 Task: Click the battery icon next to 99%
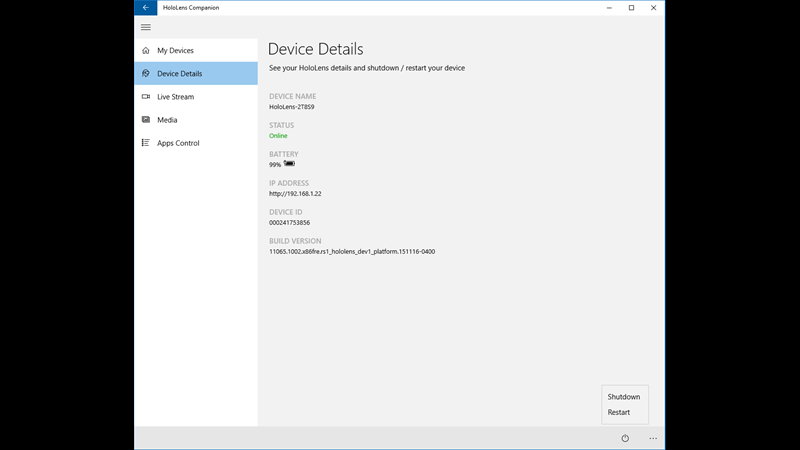coord(289,163)
